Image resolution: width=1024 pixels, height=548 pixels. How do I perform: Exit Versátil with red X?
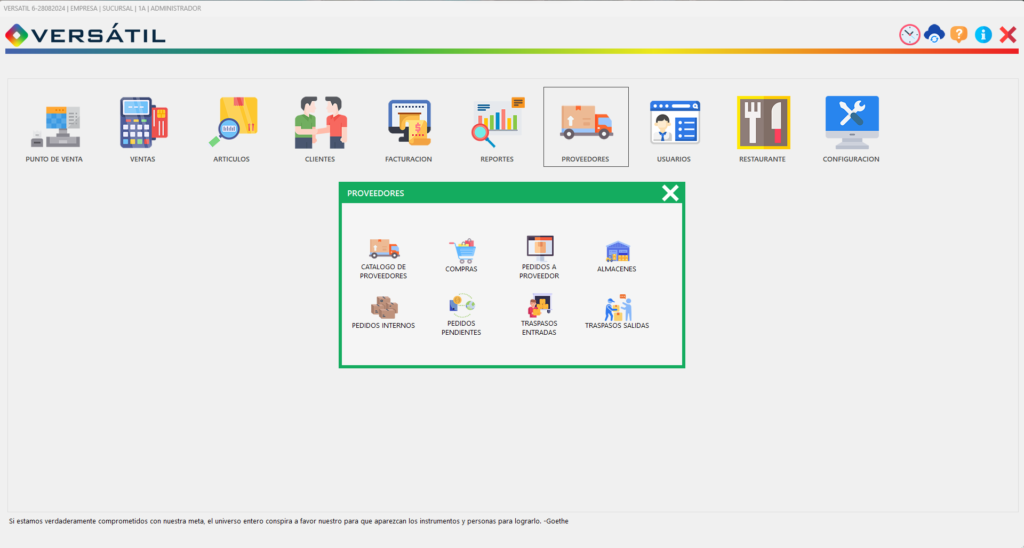1008,35
